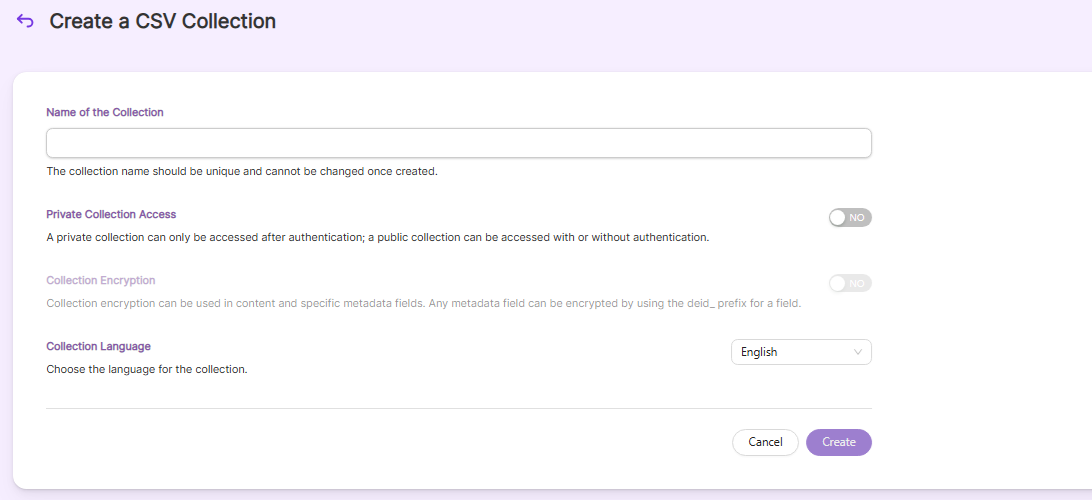Click the deid_ prefix encryption description
The image size is (1092, 500).
[424, 304]
